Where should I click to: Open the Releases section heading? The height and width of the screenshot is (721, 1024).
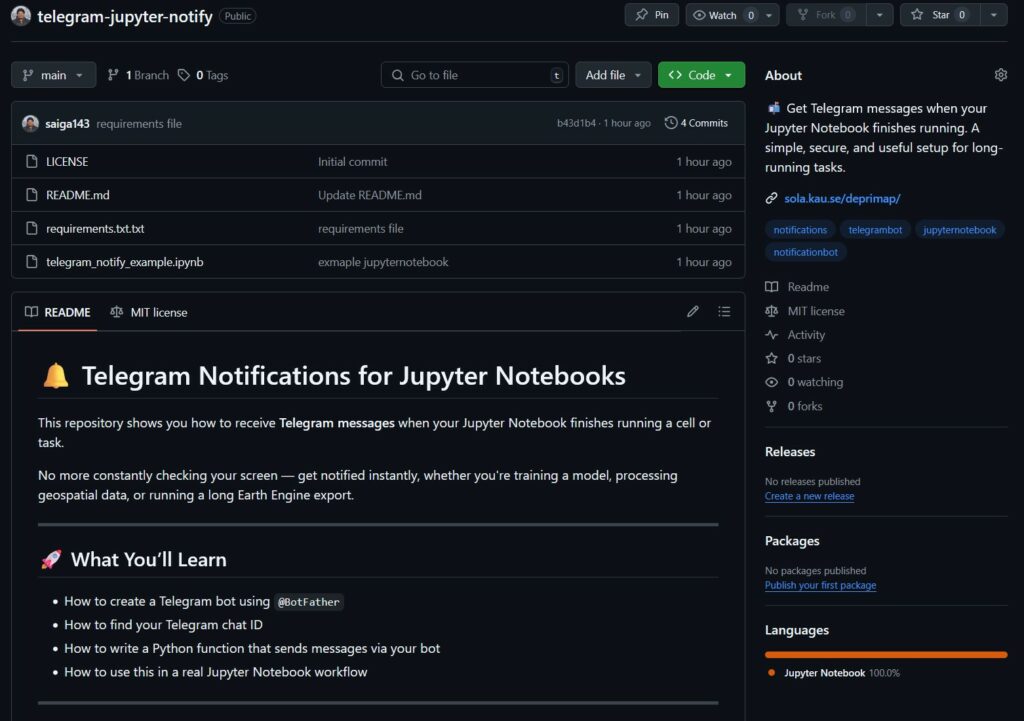(x=790, y=451)
